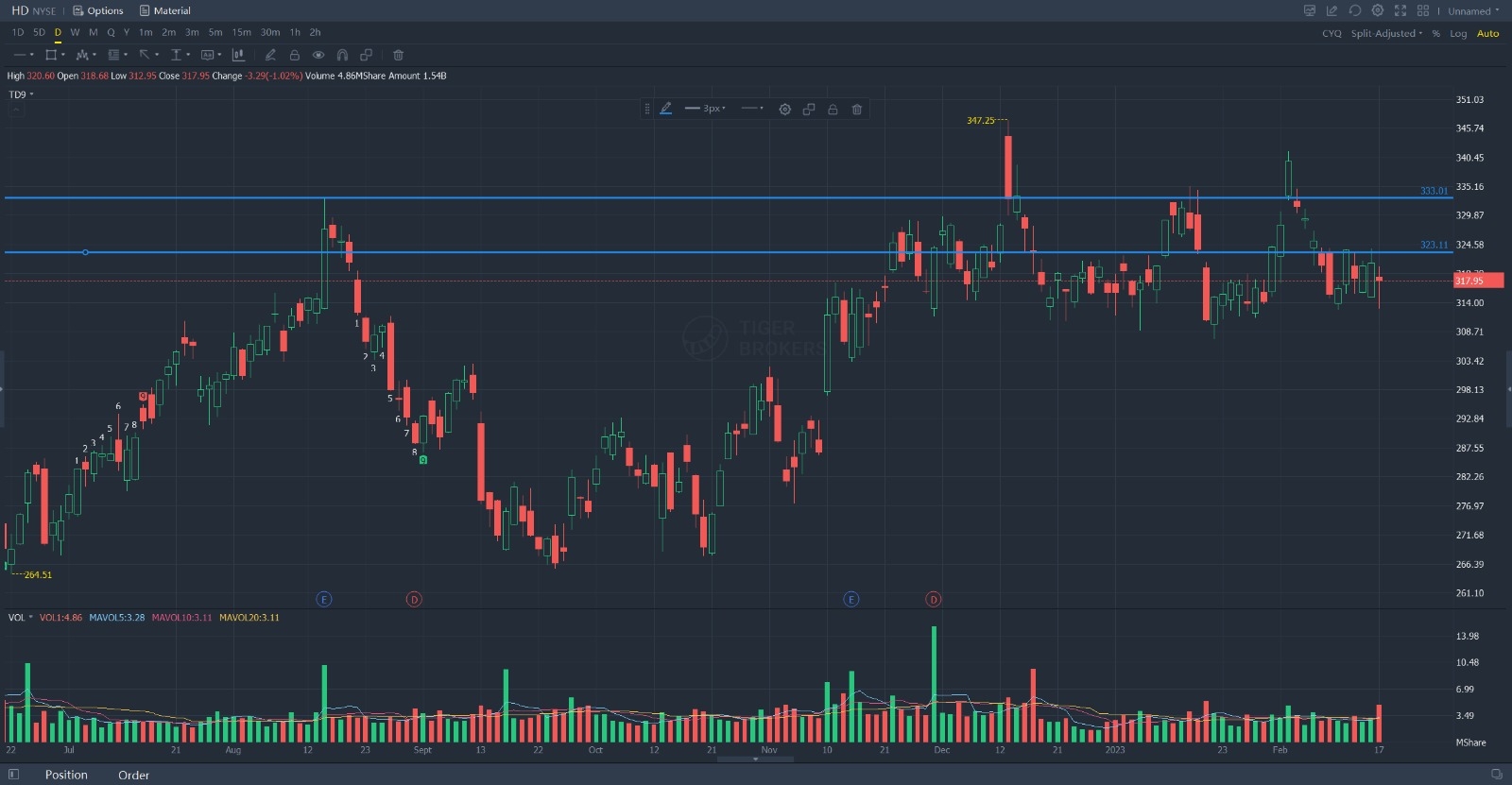Open chart settings gear at top right
This screenshot has height=785, width=1512.
click(x=1377, y=10)
